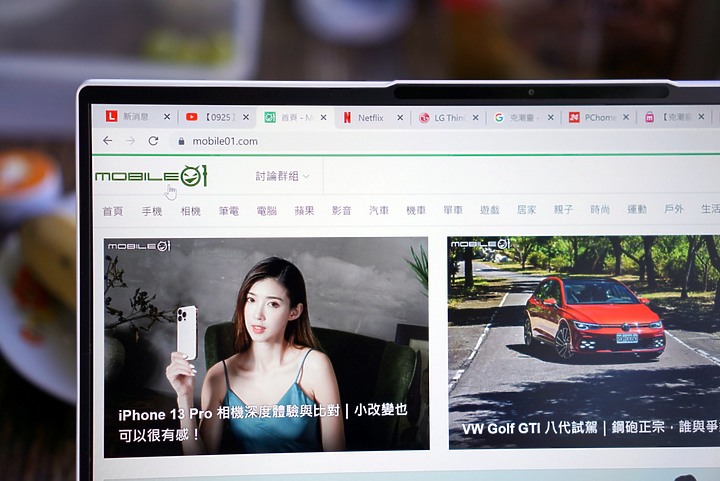Close the PChome tab

626,117
